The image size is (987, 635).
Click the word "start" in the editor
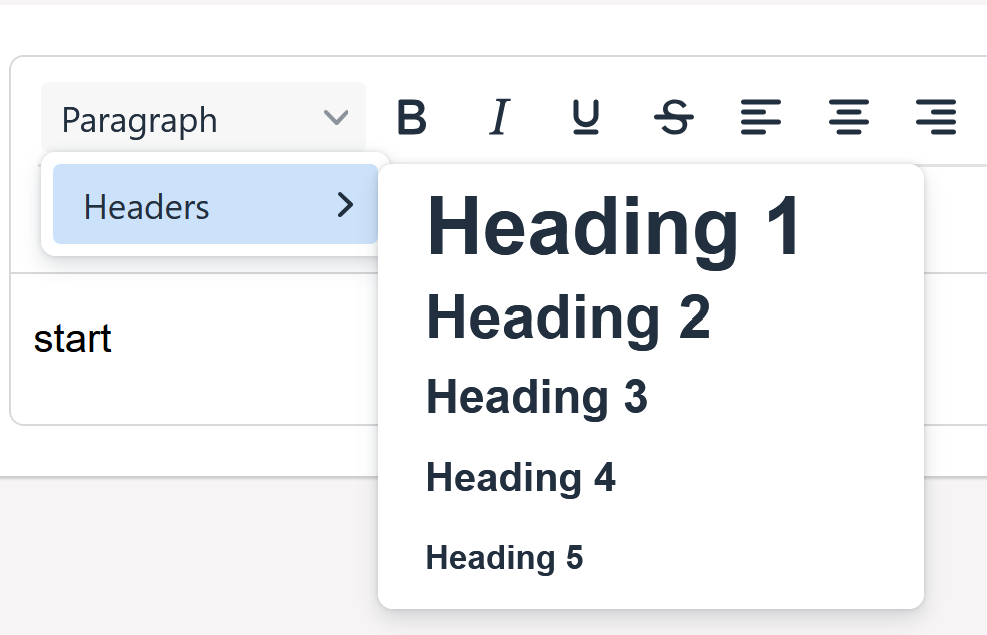[x=73, y=339]
